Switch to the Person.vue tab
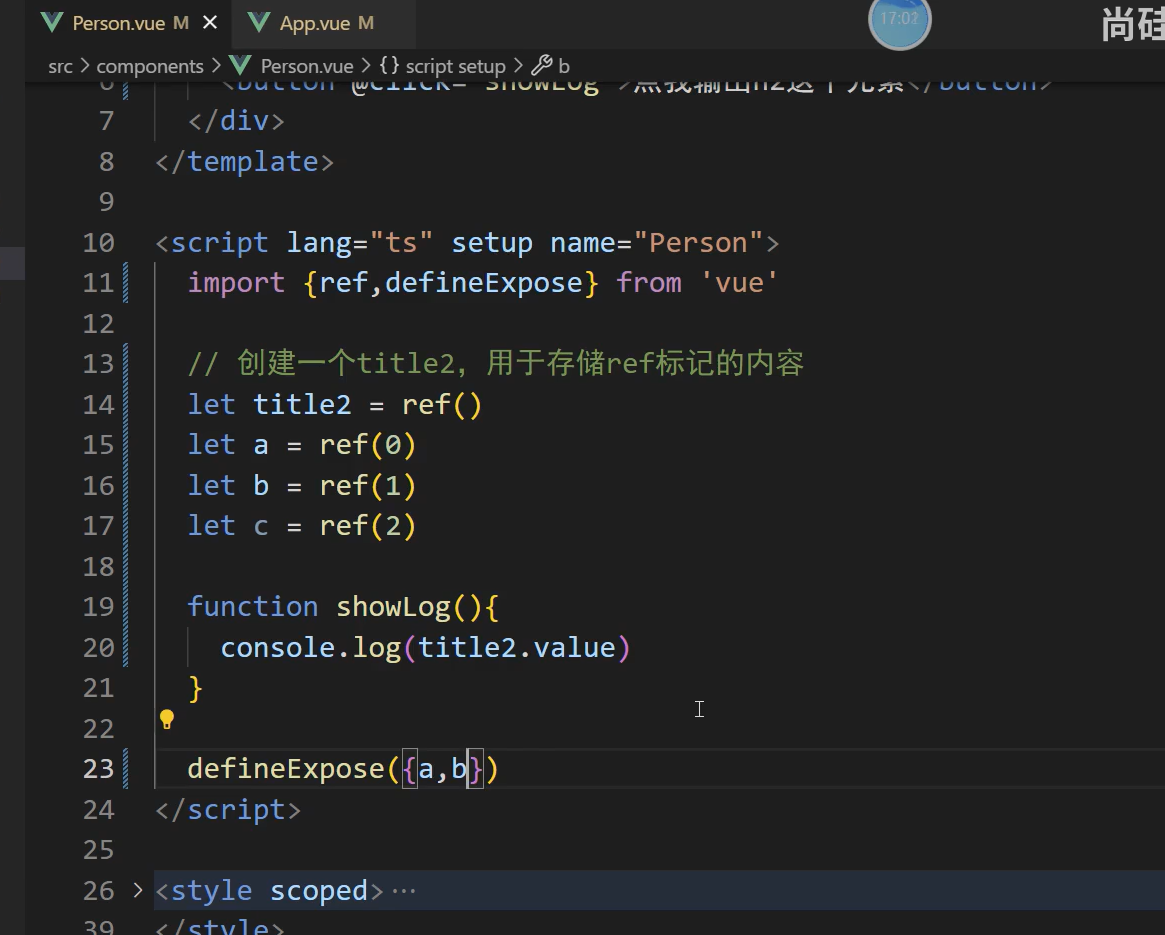Image resolution: width=1165 pixels, height=935 pixels. [119, 23]
